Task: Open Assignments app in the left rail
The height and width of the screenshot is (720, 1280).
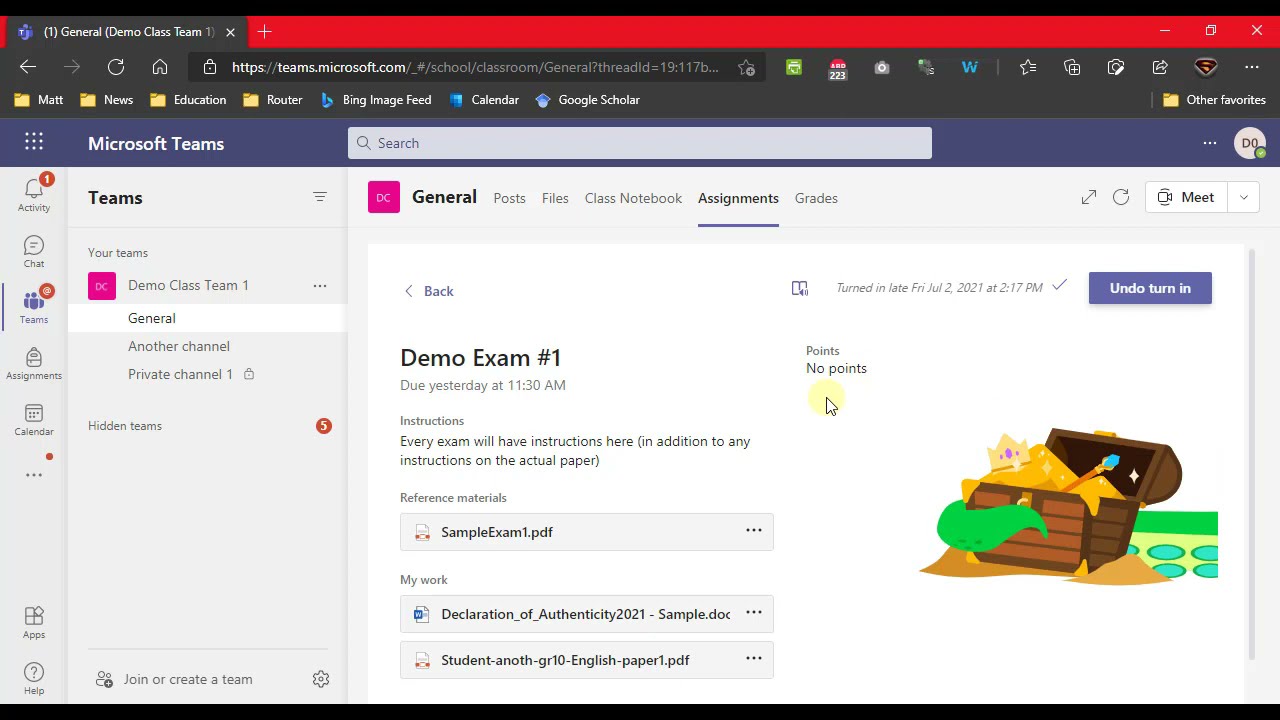Action: pos(34,363)
